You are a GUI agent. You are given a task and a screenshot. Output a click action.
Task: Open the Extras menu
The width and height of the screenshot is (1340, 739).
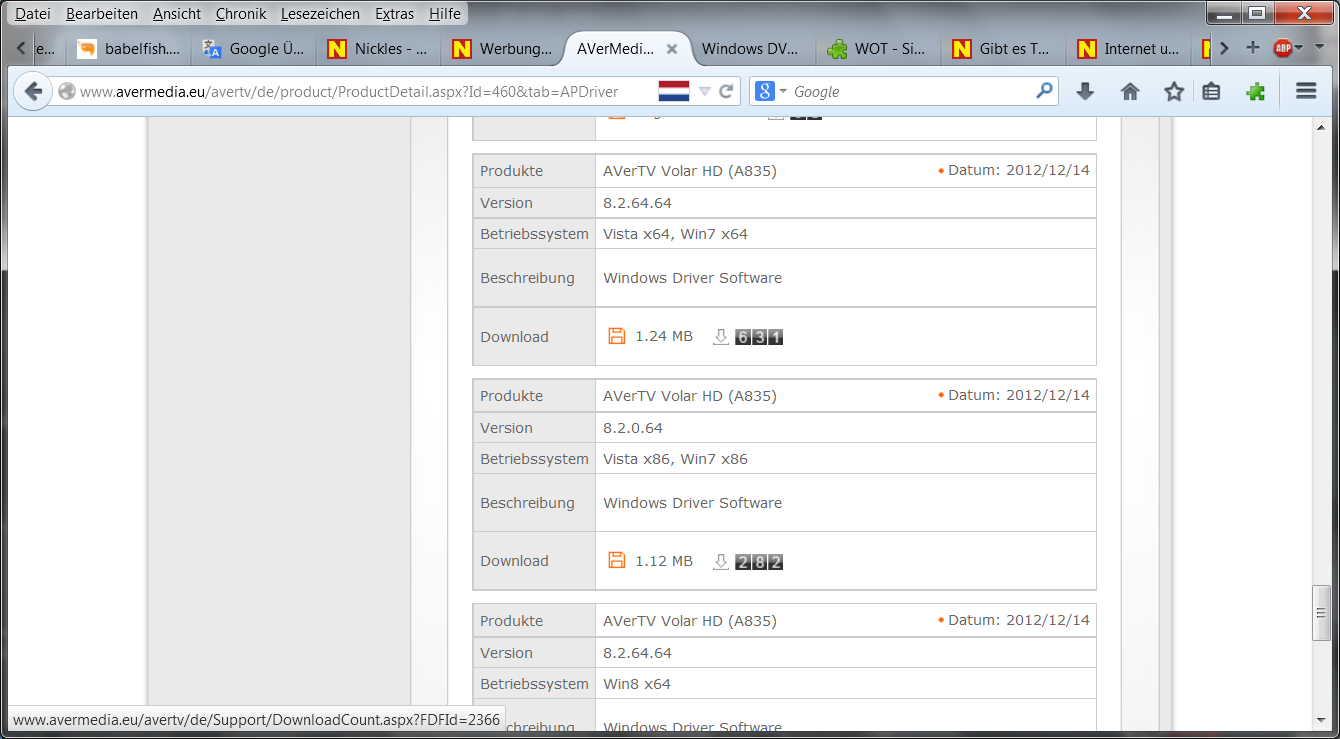394,14
